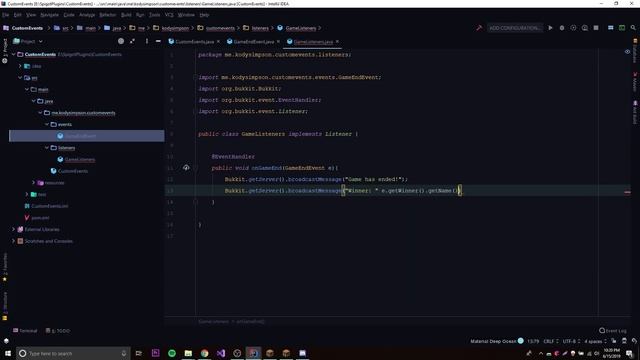Open the Add Configuration dropdown
Image resolution: width=640 pixels, height=360 pixels.
(x=515, y=28)
